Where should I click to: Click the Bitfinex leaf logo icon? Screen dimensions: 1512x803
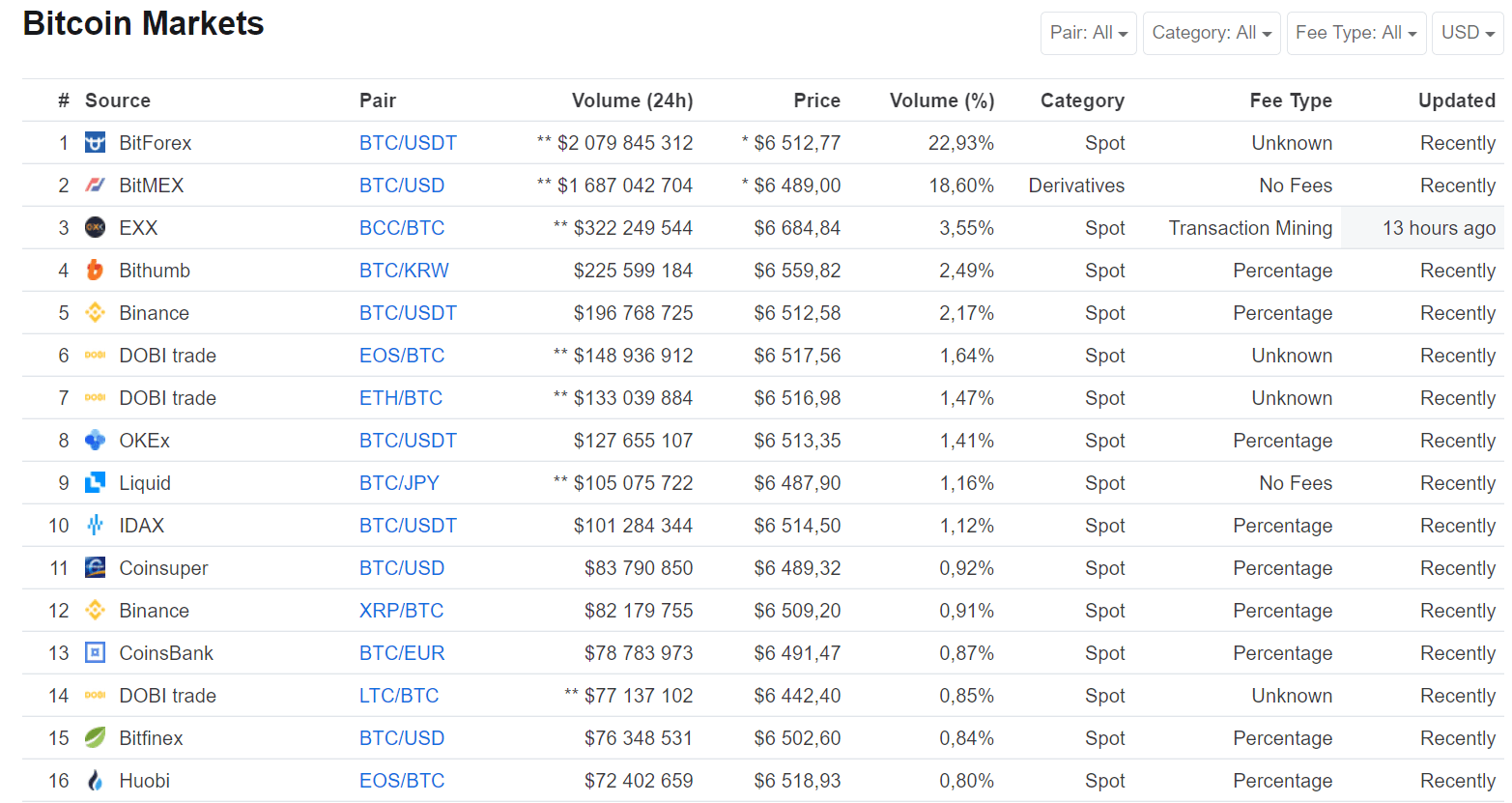click(95, 738)
